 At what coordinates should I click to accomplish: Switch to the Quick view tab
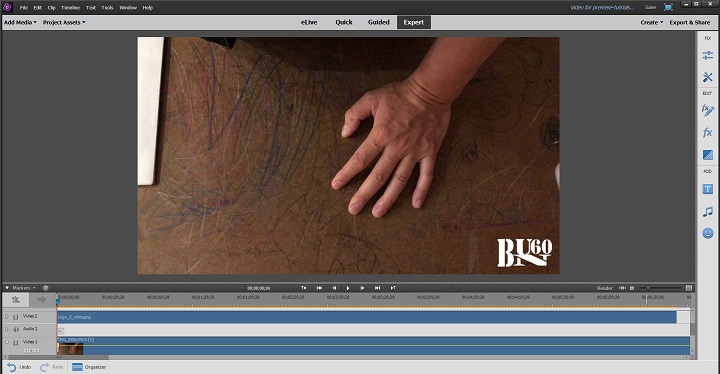point(344,22)
